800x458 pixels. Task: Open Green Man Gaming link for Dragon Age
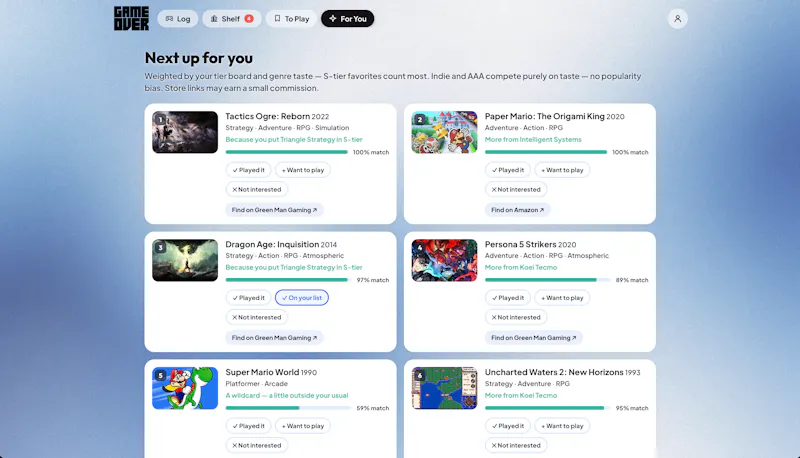pos(274,338)
